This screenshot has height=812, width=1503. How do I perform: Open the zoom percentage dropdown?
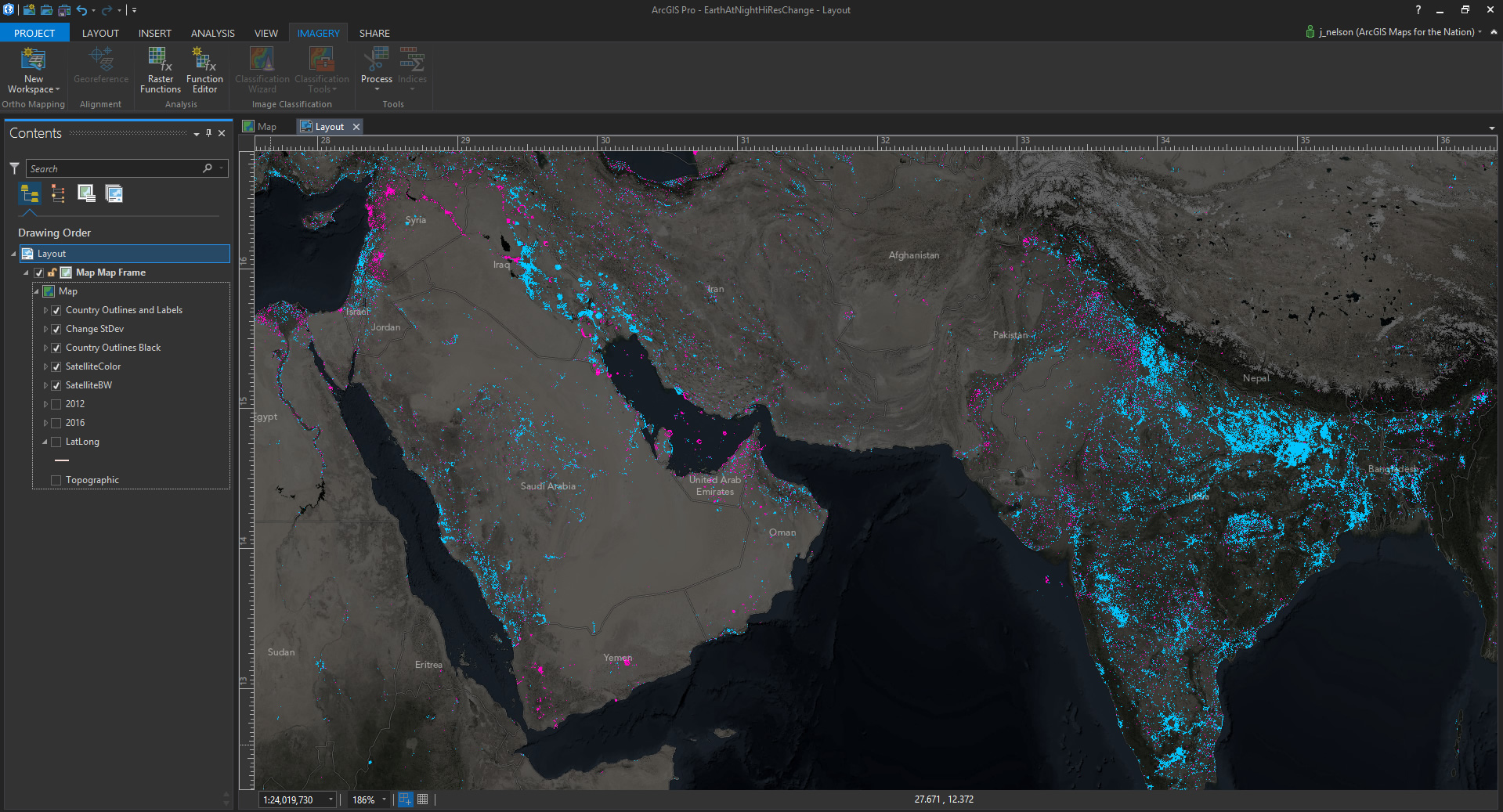coord(384,799)
